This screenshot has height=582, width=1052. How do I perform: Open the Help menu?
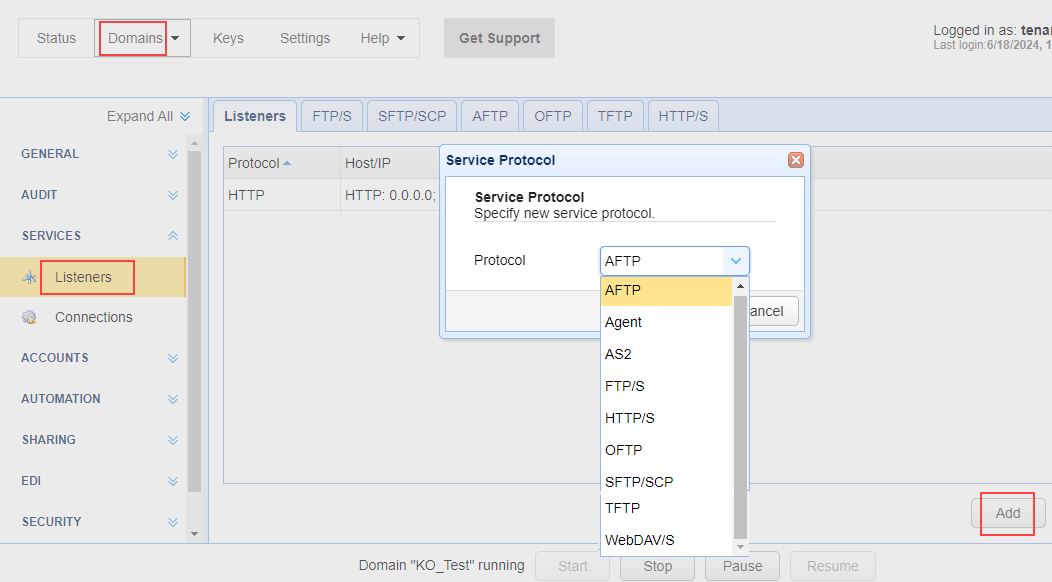pyautogui.click(x=382, y=38)
